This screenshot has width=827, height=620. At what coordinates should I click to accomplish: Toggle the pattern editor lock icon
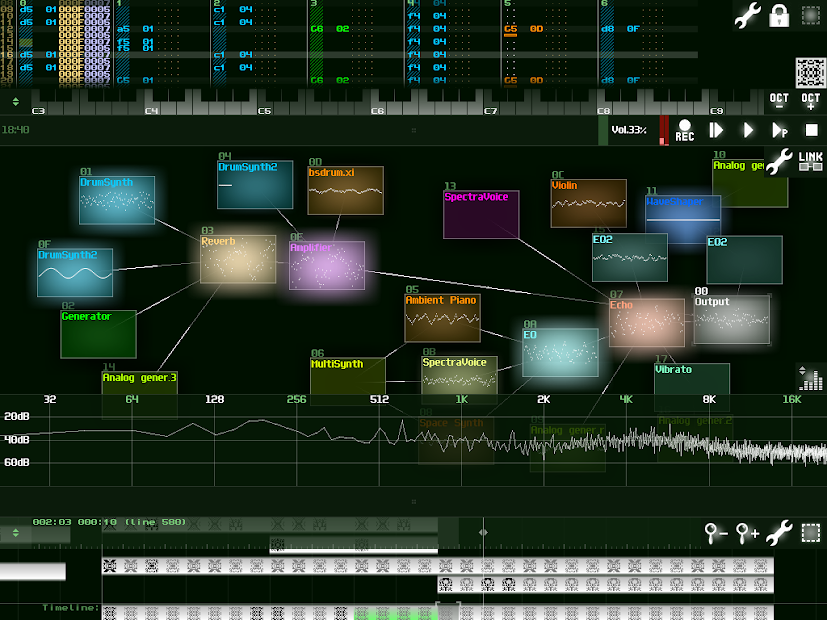(779, 15)
